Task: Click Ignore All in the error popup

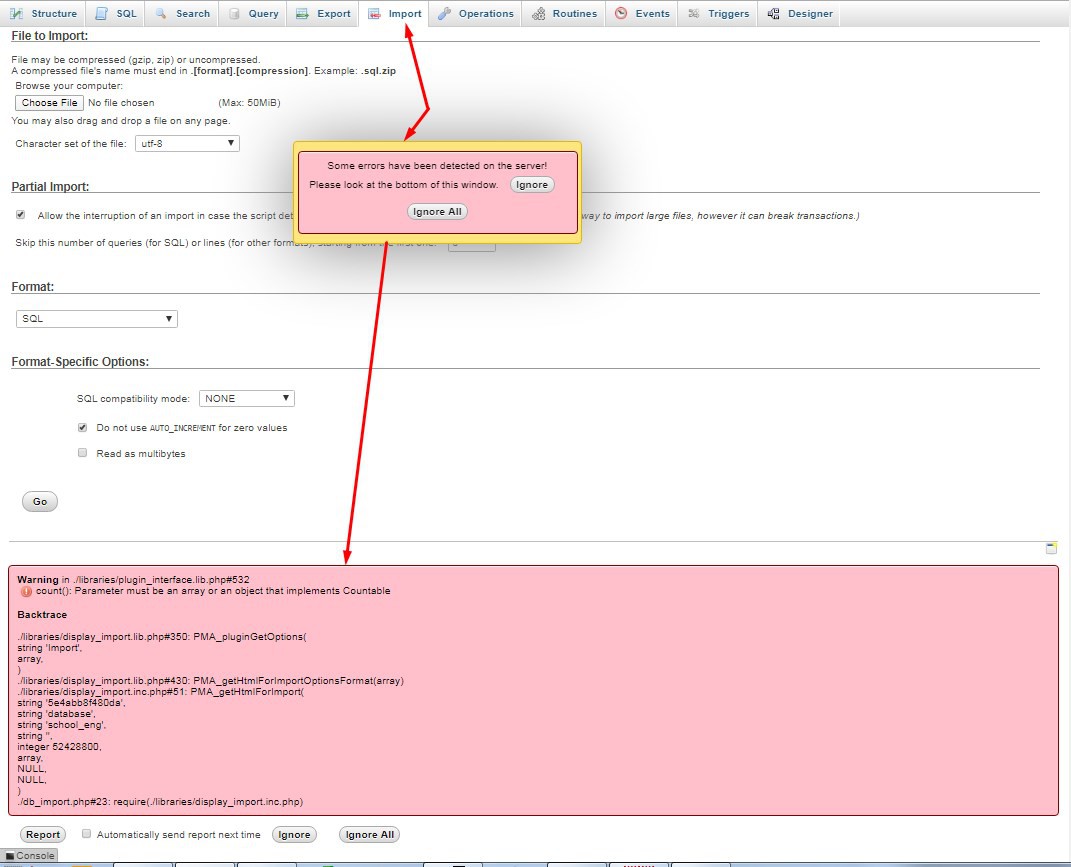Action: [437, 212]
